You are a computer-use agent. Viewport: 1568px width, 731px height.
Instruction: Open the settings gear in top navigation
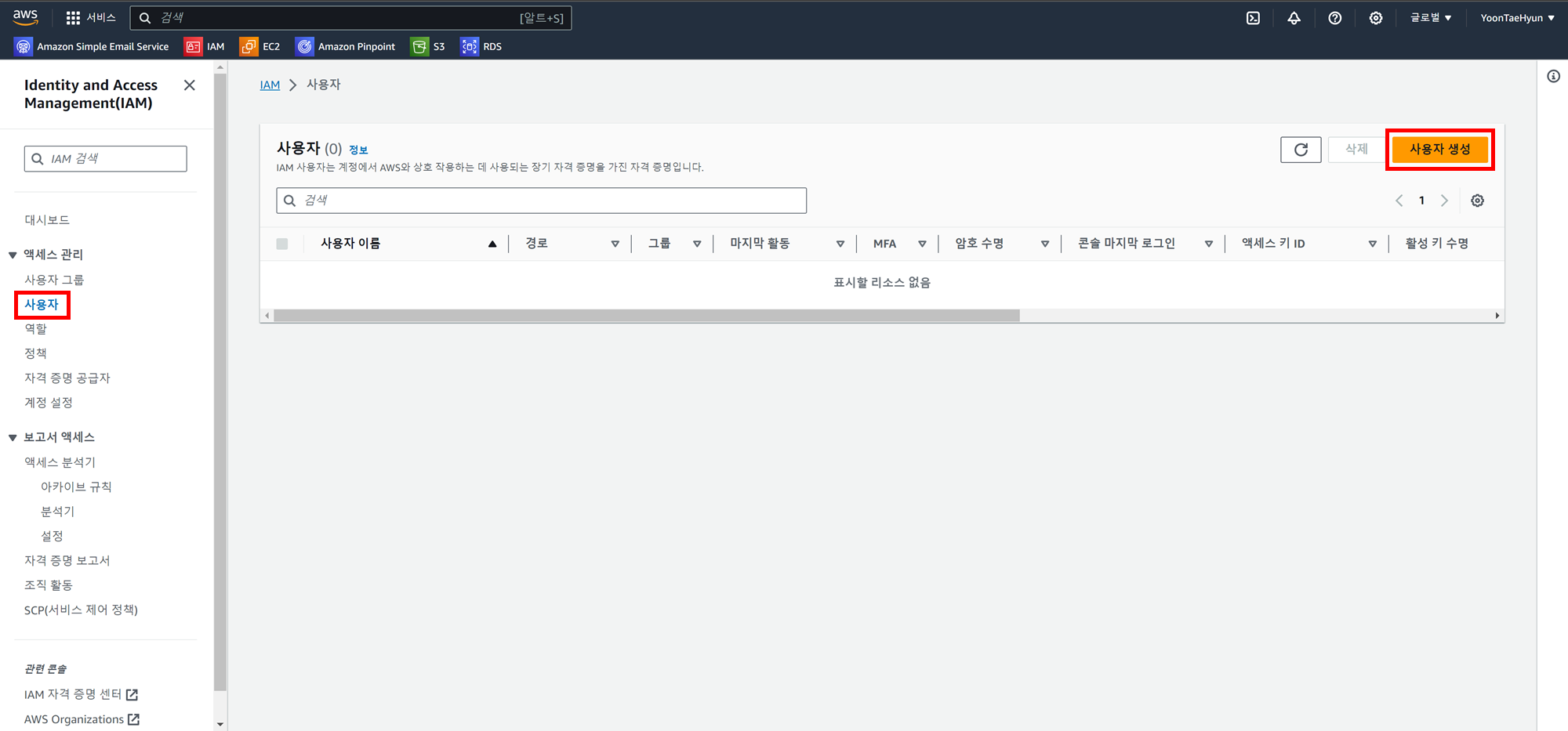1375,18
